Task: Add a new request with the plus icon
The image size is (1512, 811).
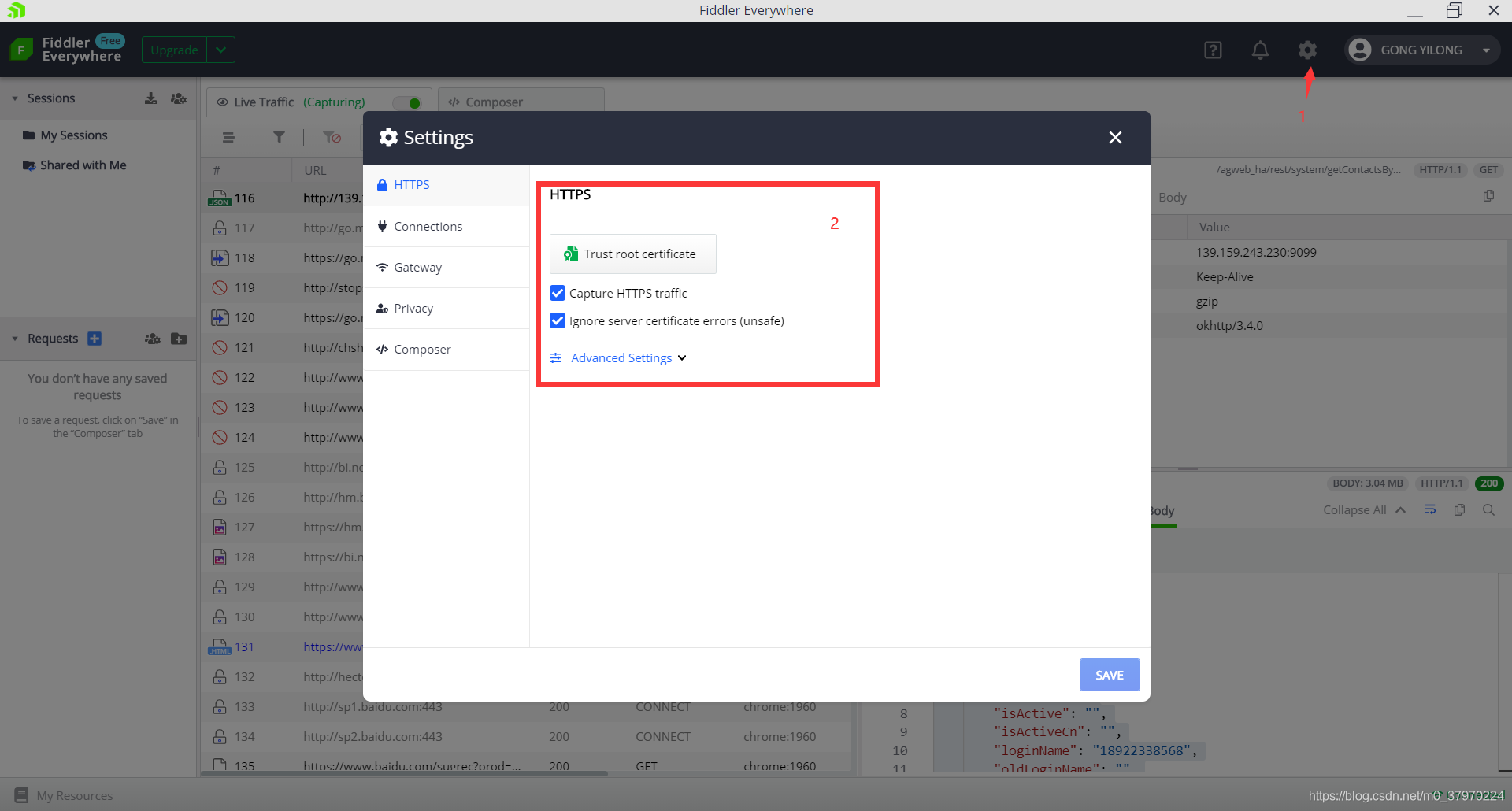Action: coord(94,339)
